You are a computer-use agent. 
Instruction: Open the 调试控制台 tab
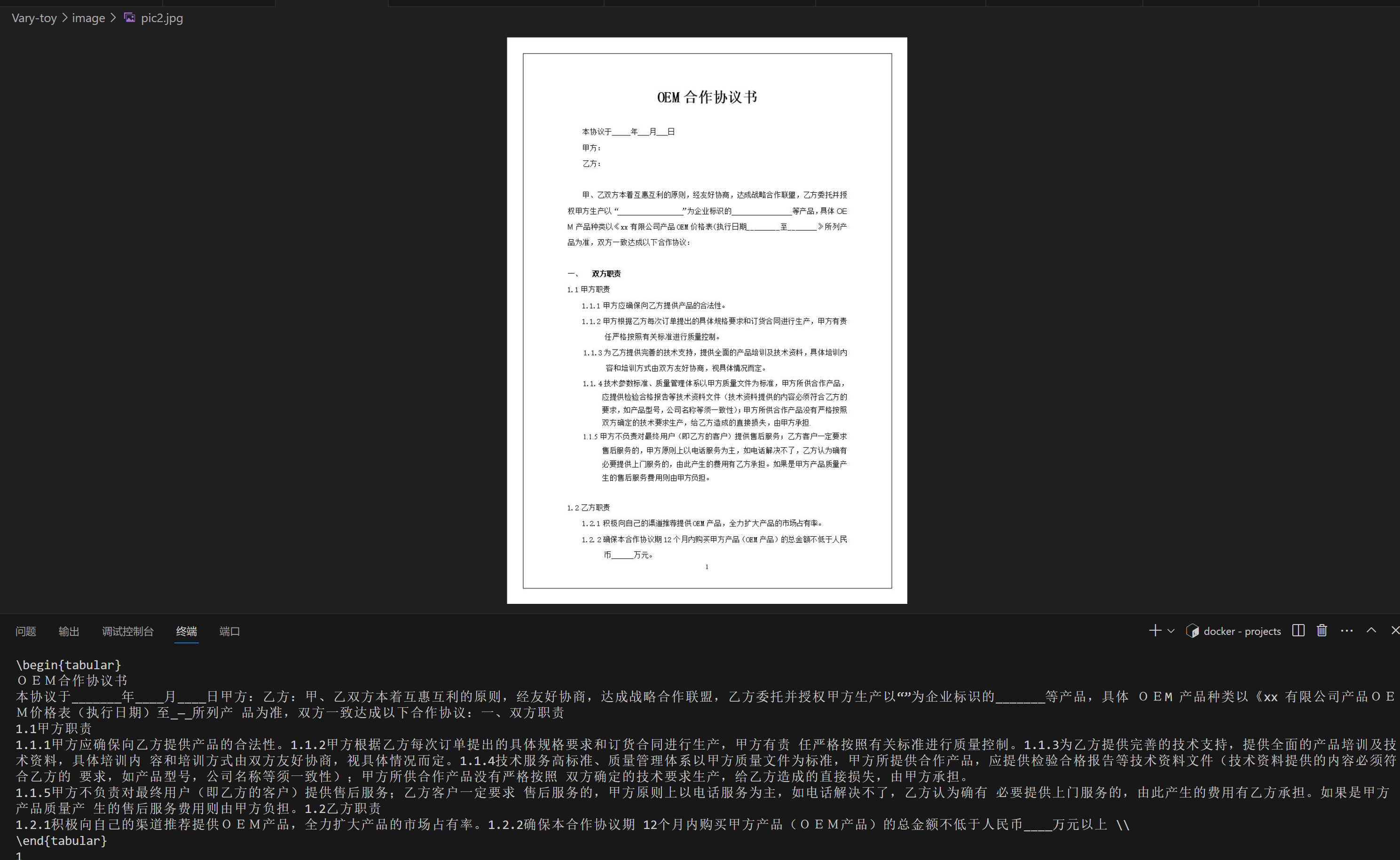pos(128,631)
